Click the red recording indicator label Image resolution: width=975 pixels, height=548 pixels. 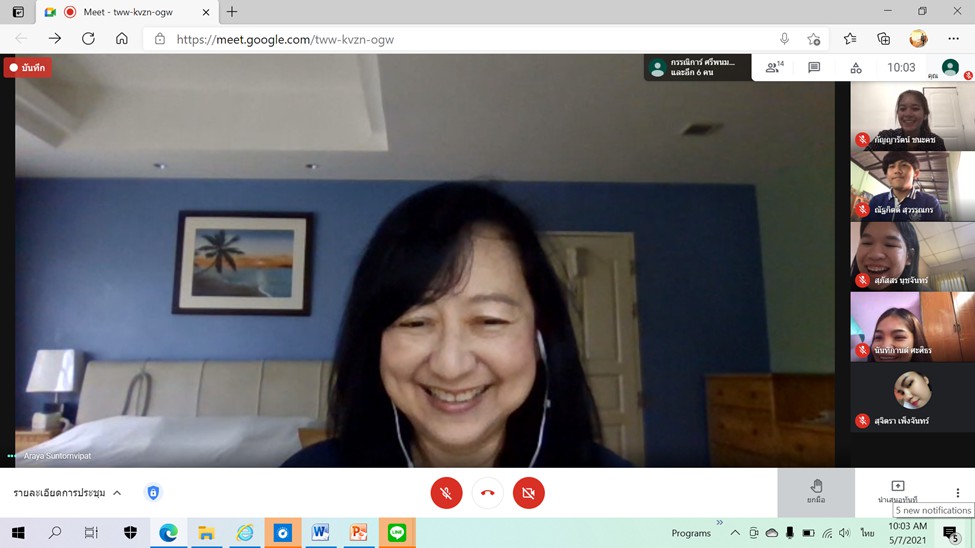point(28,68)
